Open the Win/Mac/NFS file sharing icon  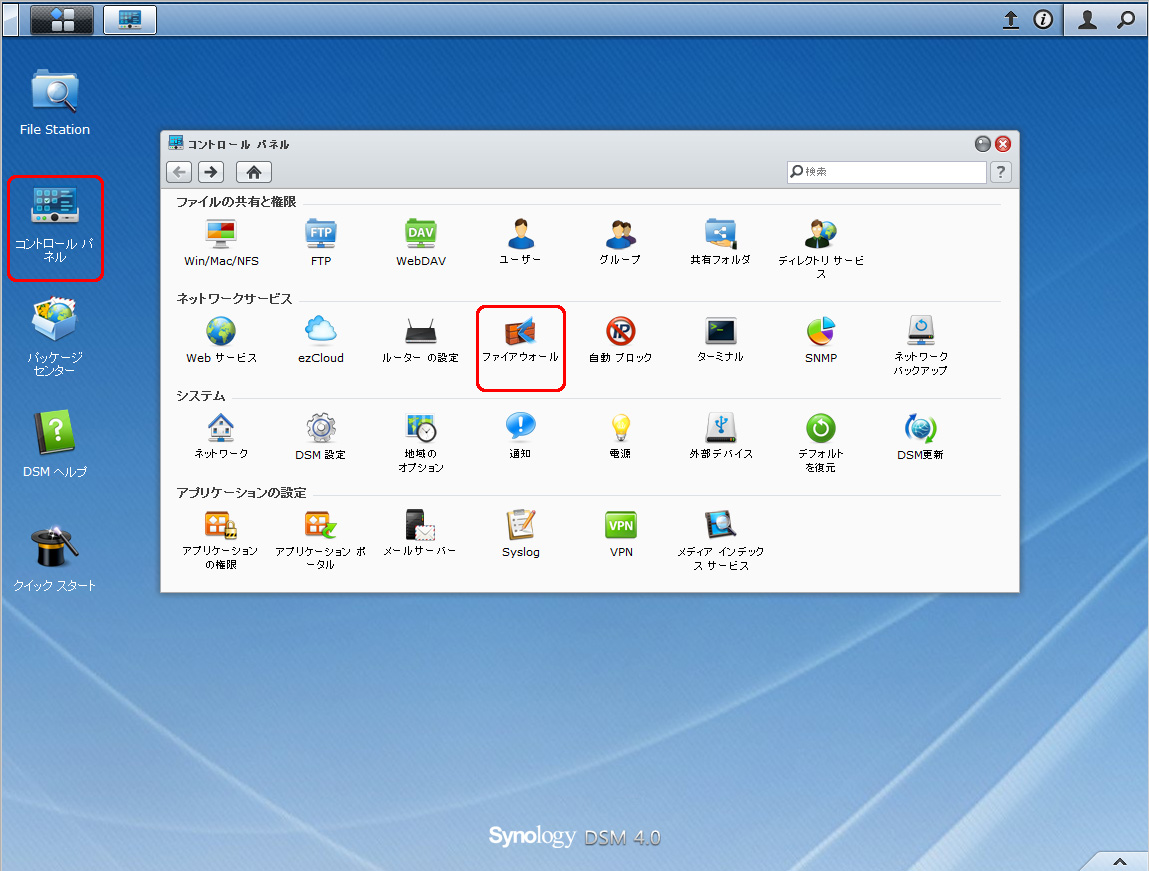click(221, 236)
